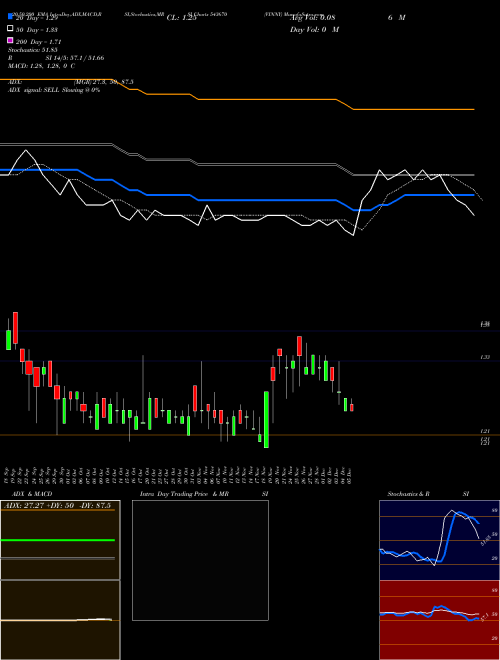
Task: Click the 'Avg Vol: 0.08' label
Action: click(312, 18)
